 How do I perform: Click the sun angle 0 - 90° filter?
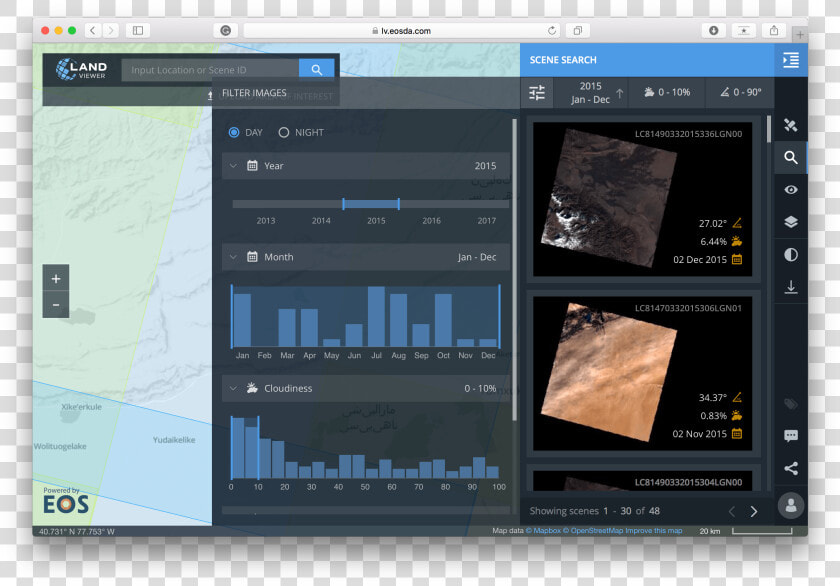(x=740, y=92)
